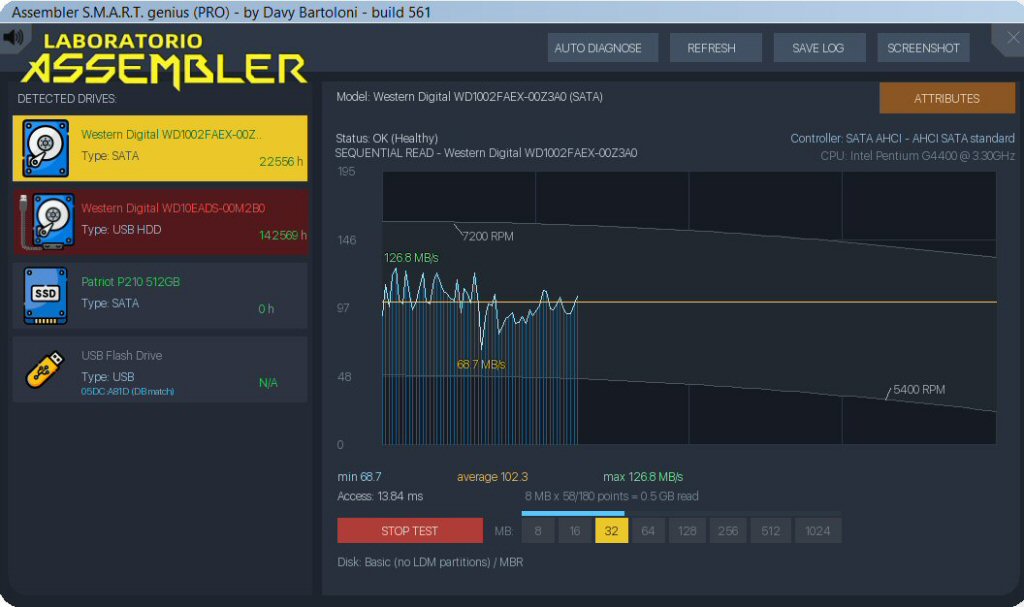Click the average 102.3 readout
Viewport: 1024px width, 607px height.
(492, 477)
